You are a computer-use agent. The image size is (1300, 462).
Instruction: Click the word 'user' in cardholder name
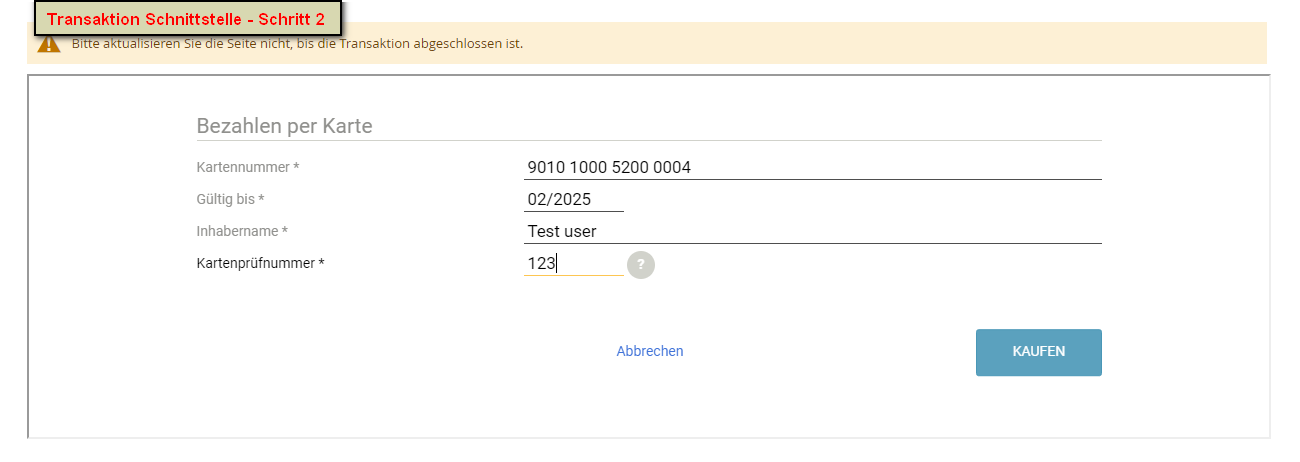click(x=579, y=231)
